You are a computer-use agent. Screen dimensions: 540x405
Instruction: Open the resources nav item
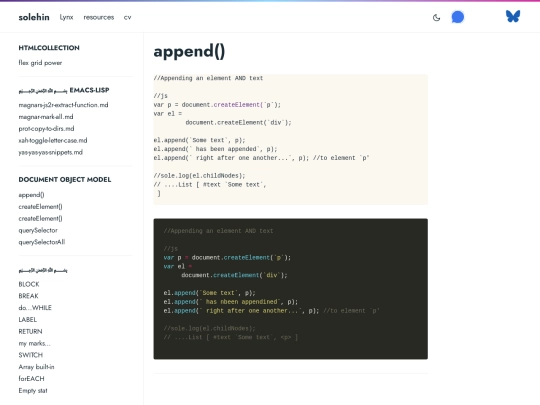pyautogui.click(x=98, y=17)
